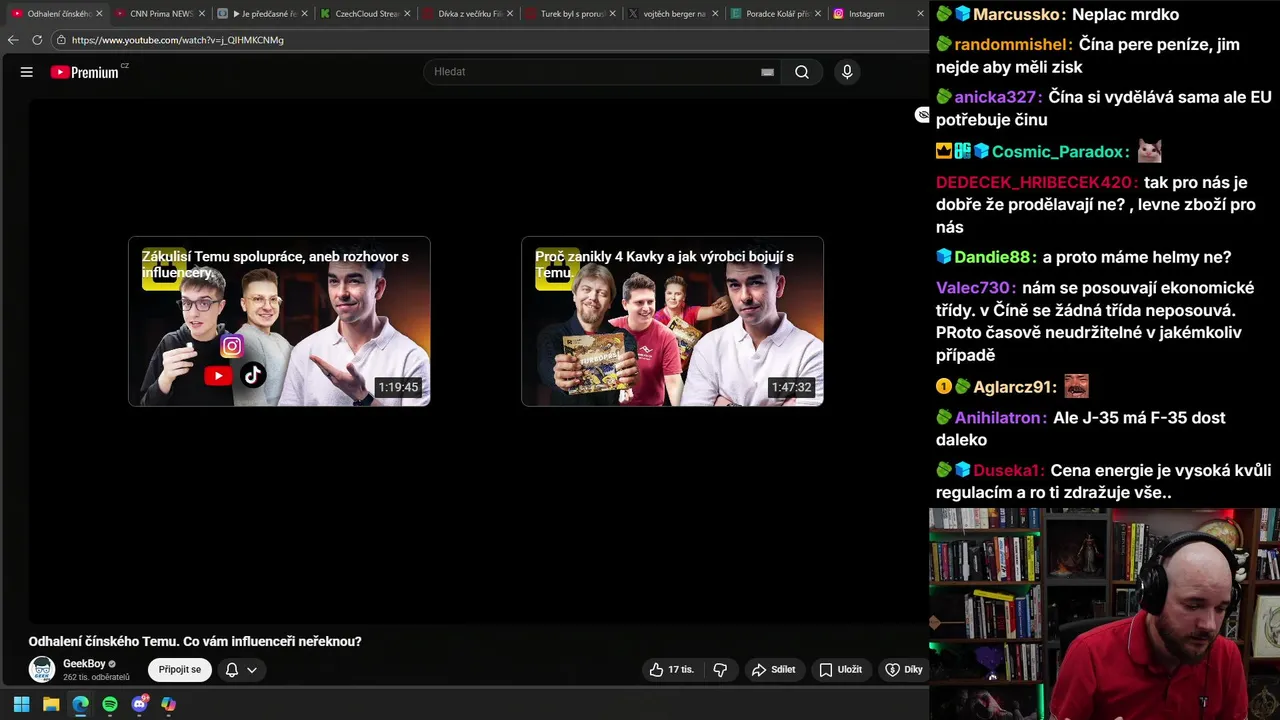Open the YouTube hamburger guide menu
The image size is (1280, 720).
[x=27, y=72]
